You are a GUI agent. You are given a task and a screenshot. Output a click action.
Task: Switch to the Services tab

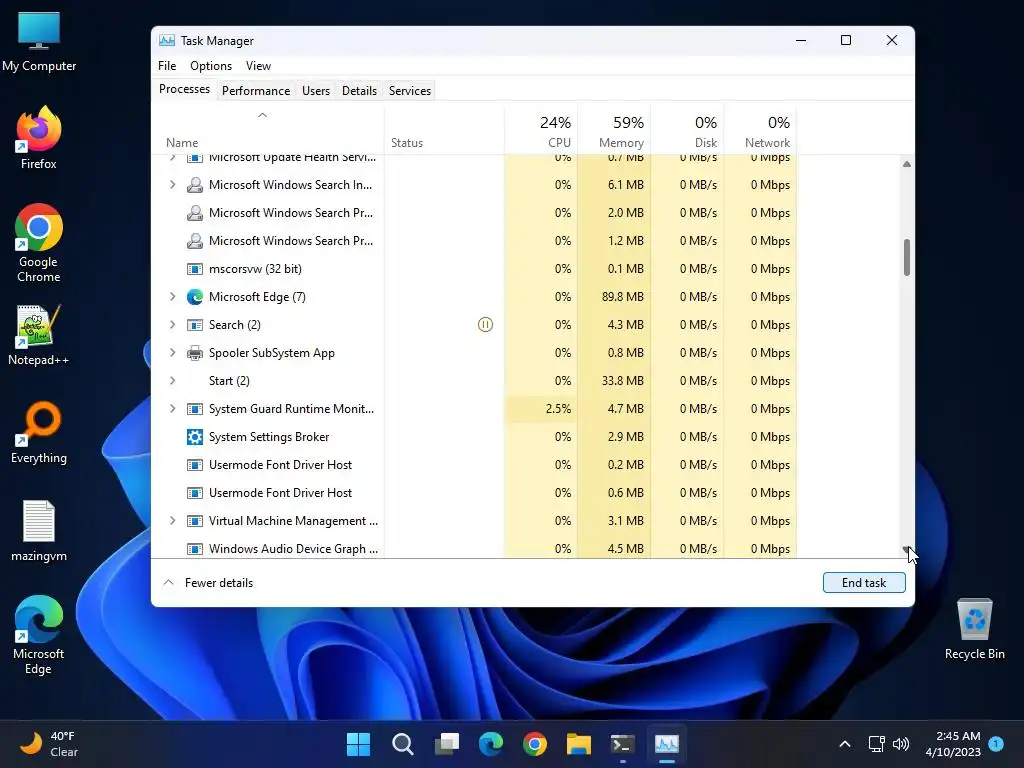click(409, 91)
